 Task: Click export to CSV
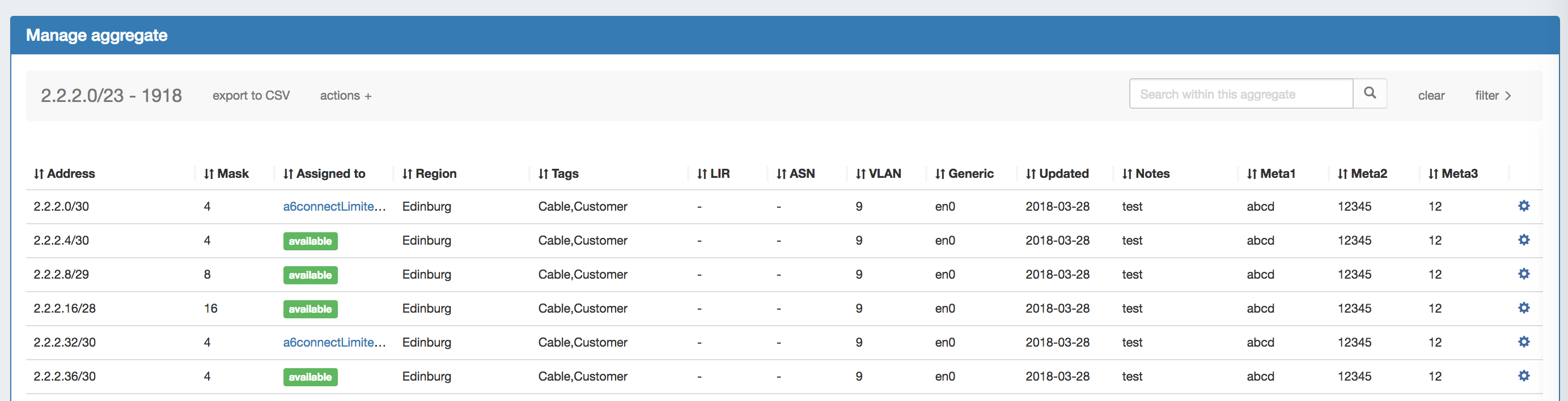click(x=251, y=96)
